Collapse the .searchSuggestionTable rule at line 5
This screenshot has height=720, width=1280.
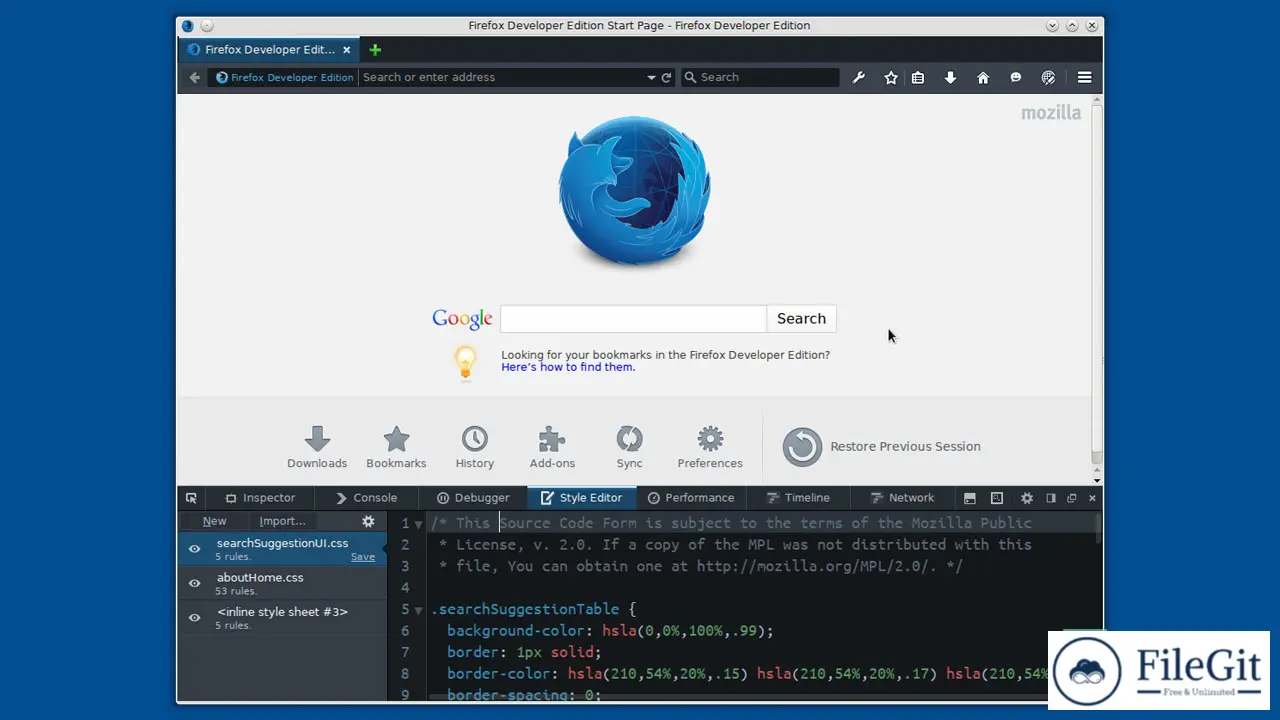pos(418,610)
